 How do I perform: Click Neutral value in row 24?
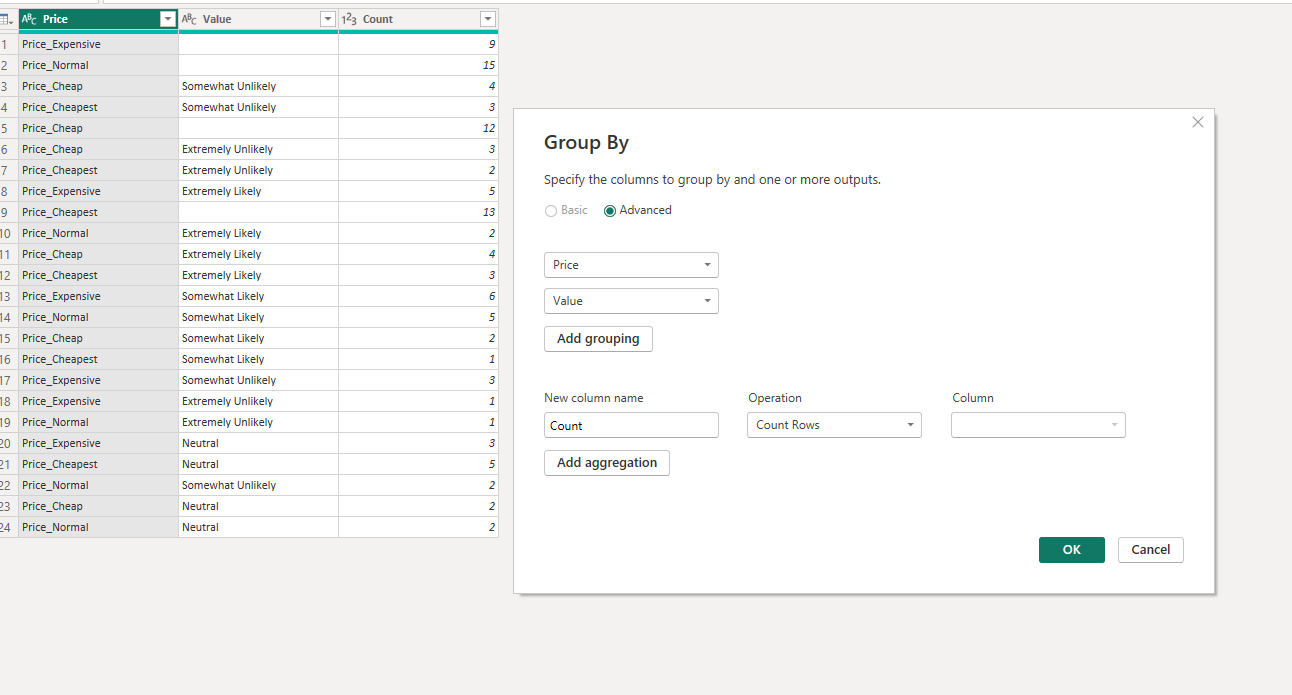pyautogui.click(x=258, y=527)
